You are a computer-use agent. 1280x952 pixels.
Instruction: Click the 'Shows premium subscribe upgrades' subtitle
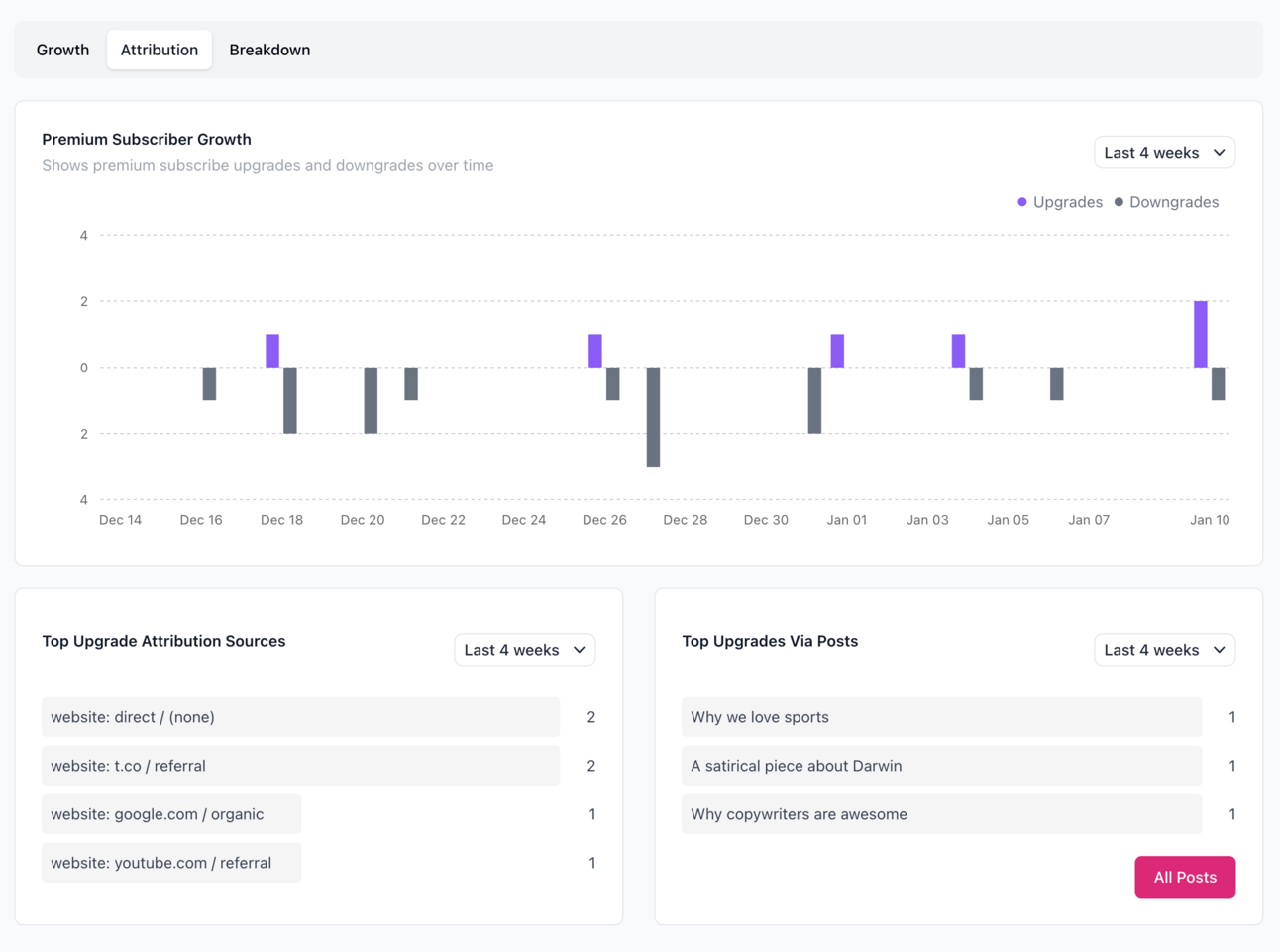coord(267,165)
